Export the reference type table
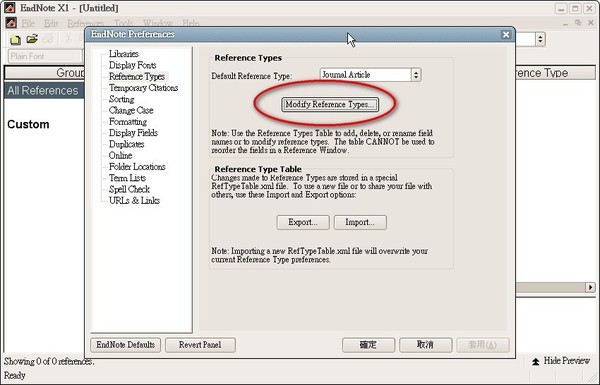 pyautogui.click(x=303, y=222)
